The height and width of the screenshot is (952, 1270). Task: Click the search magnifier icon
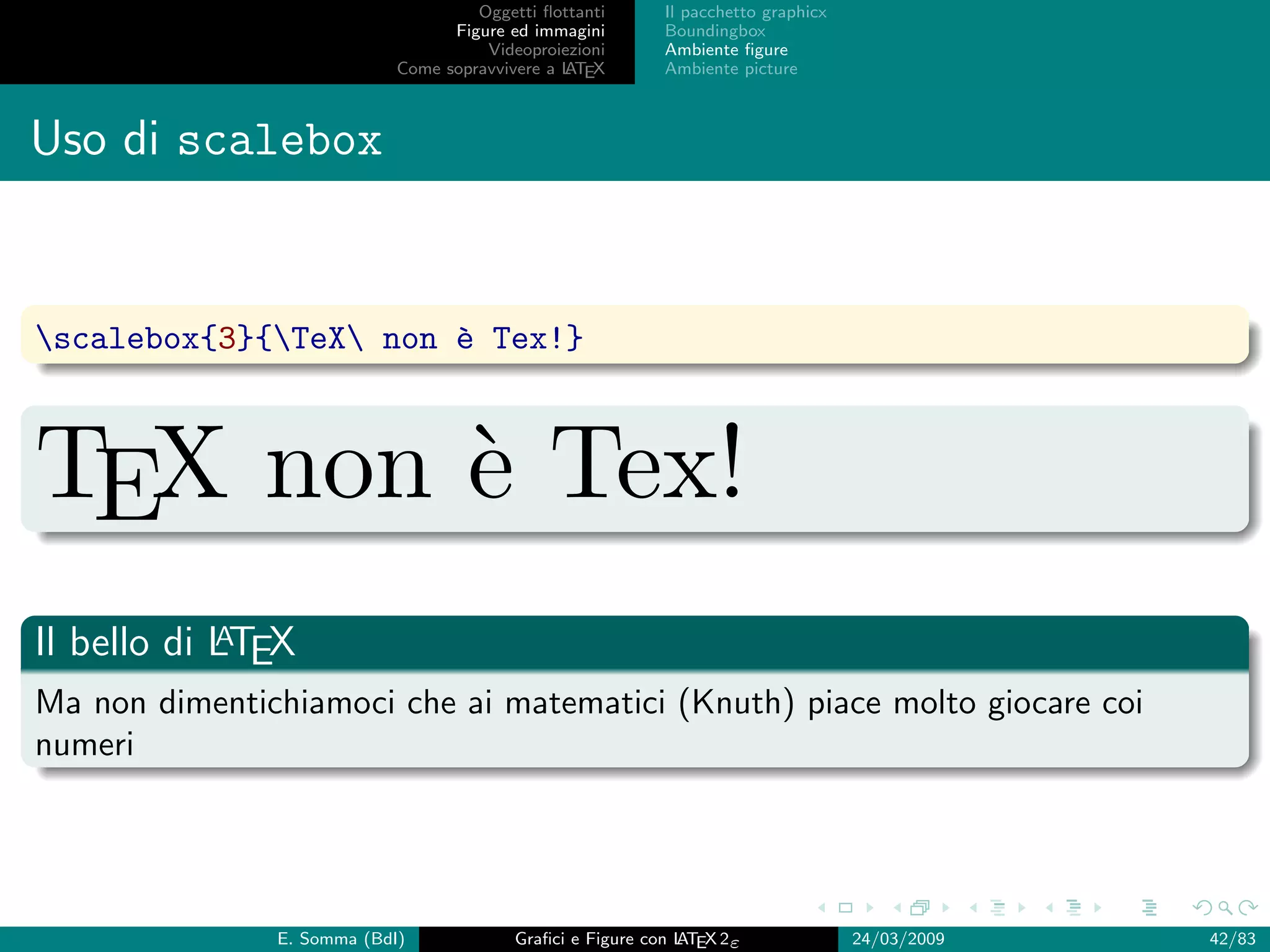click(x=1225, y=908)
